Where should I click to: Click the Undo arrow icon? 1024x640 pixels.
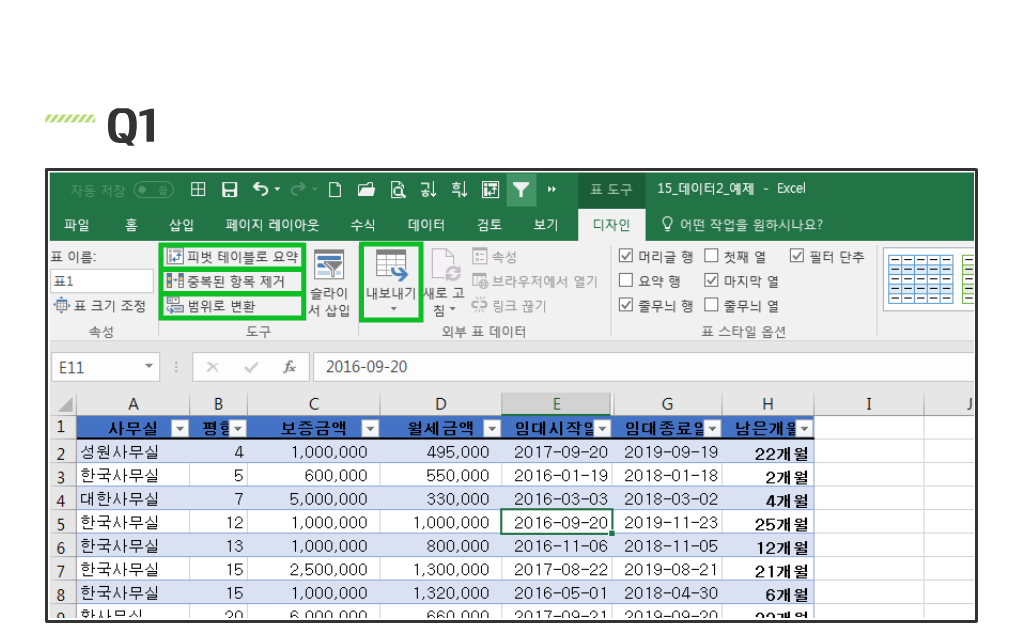261,189
